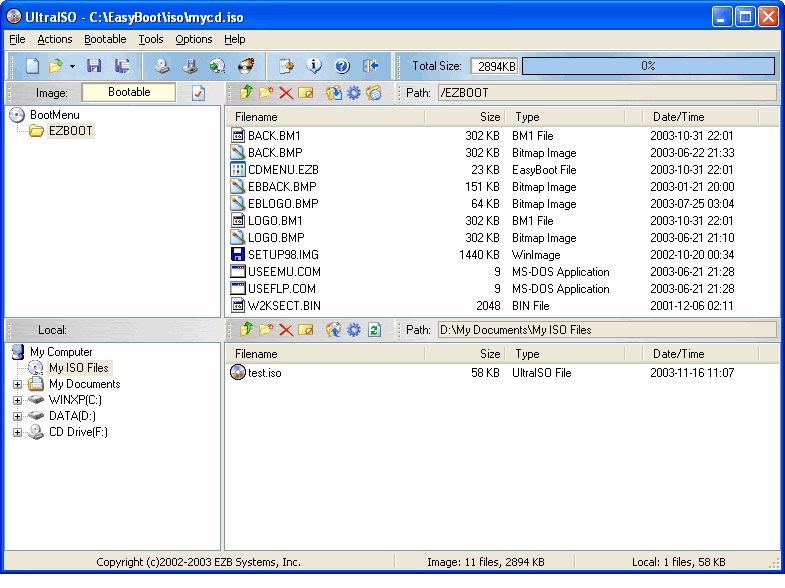Open the File menu
The image size is (785, 588).
17,39
